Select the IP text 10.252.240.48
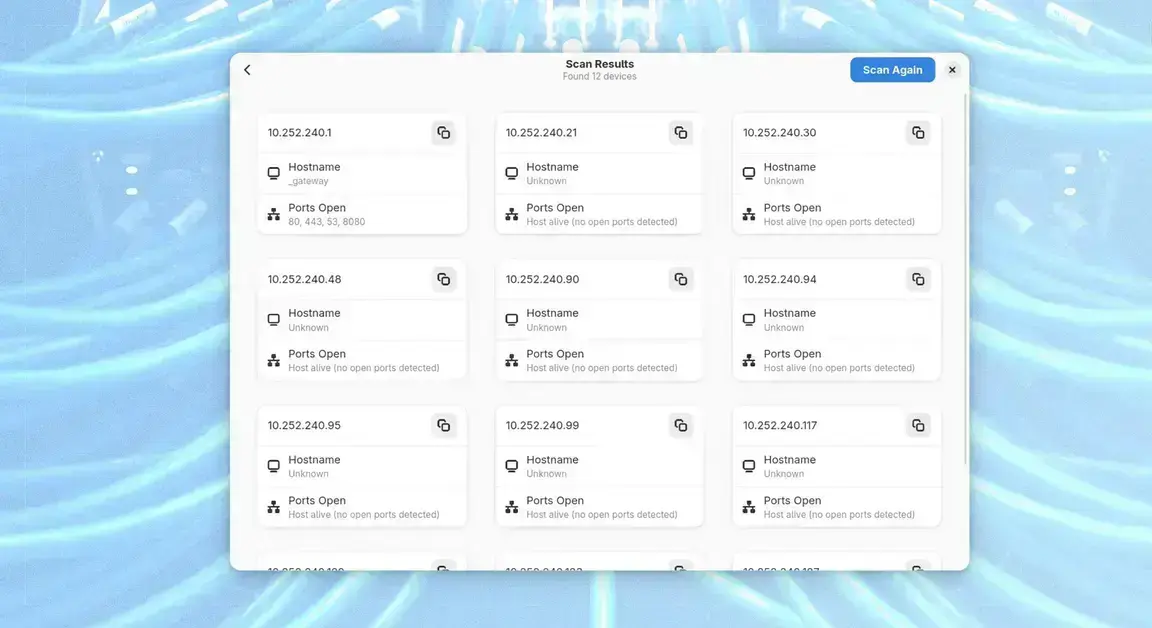 click(x=304, y=279)
